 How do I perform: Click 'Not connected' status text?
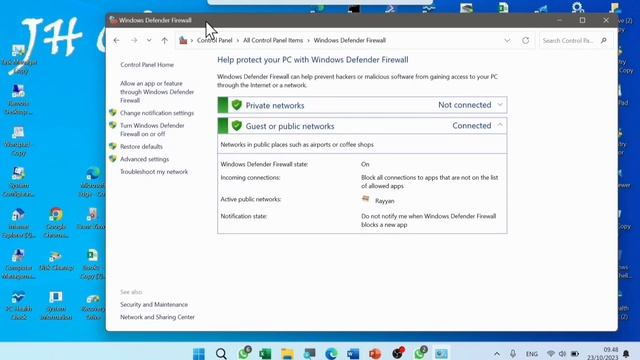click(x=464, y=105)
